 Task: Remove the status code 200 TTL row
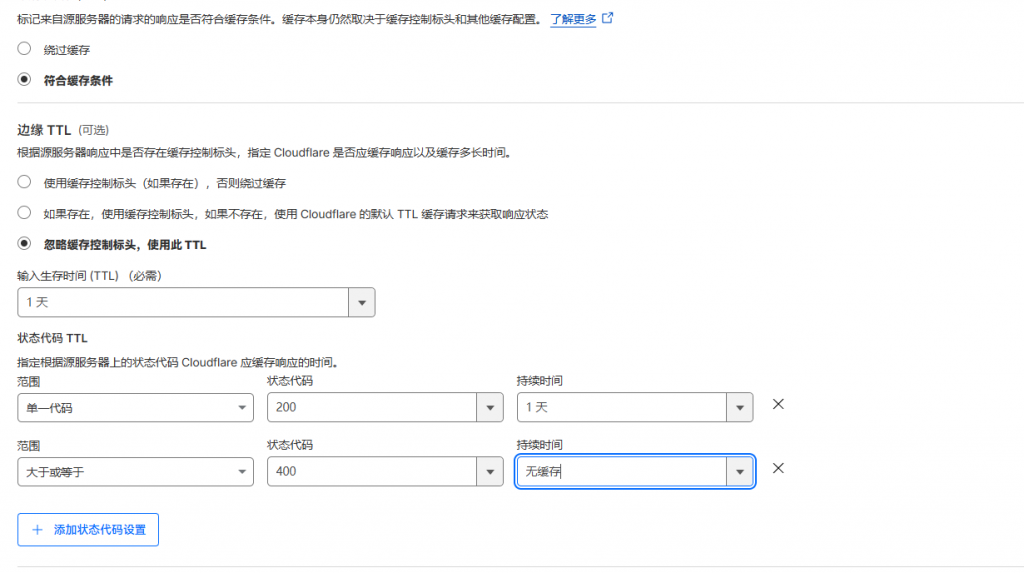pos(778,405)
